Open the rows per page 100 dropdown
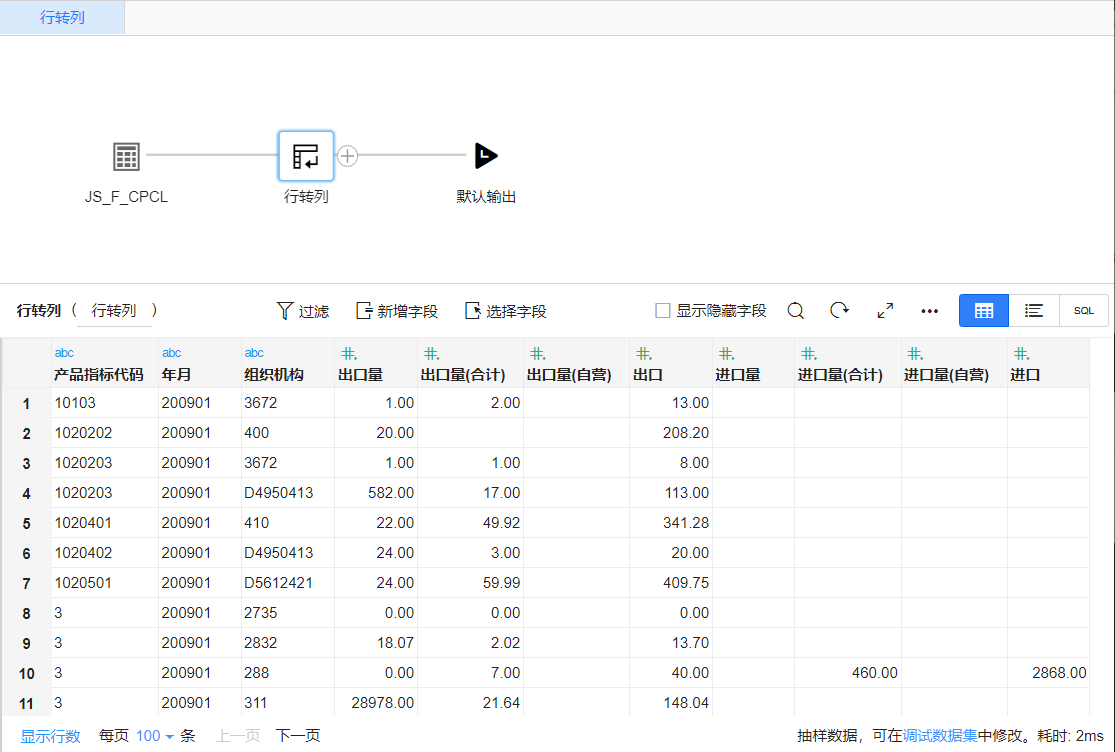 point(154,736)
